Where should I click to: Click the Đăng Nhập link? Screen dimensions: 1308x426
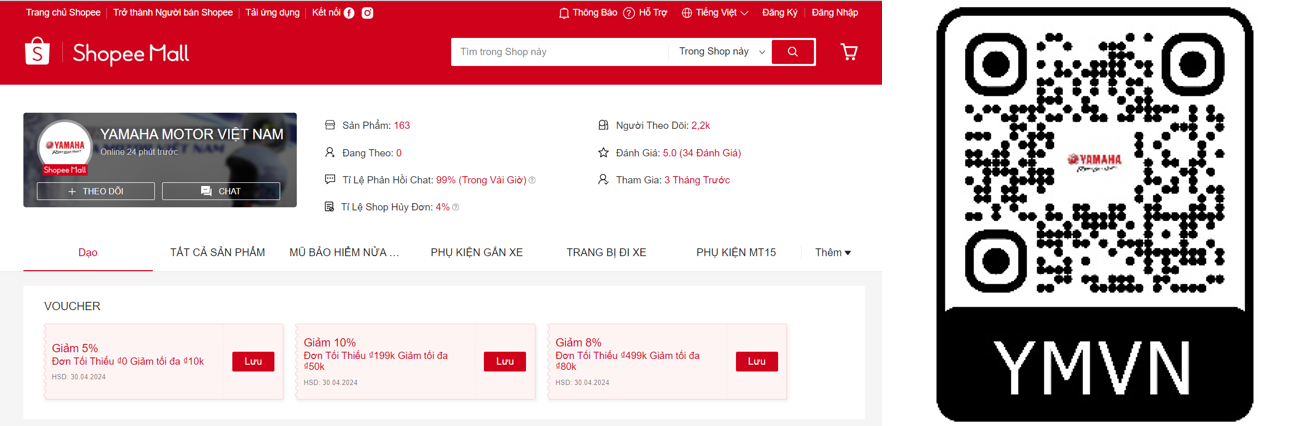click(835, 13)
